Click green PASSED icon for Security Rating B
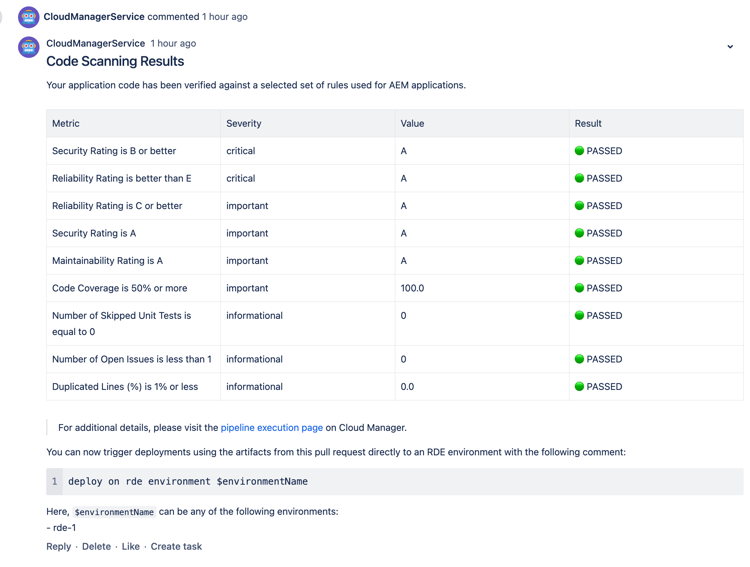The image size is (750, 567). click(x=579, y=151)
